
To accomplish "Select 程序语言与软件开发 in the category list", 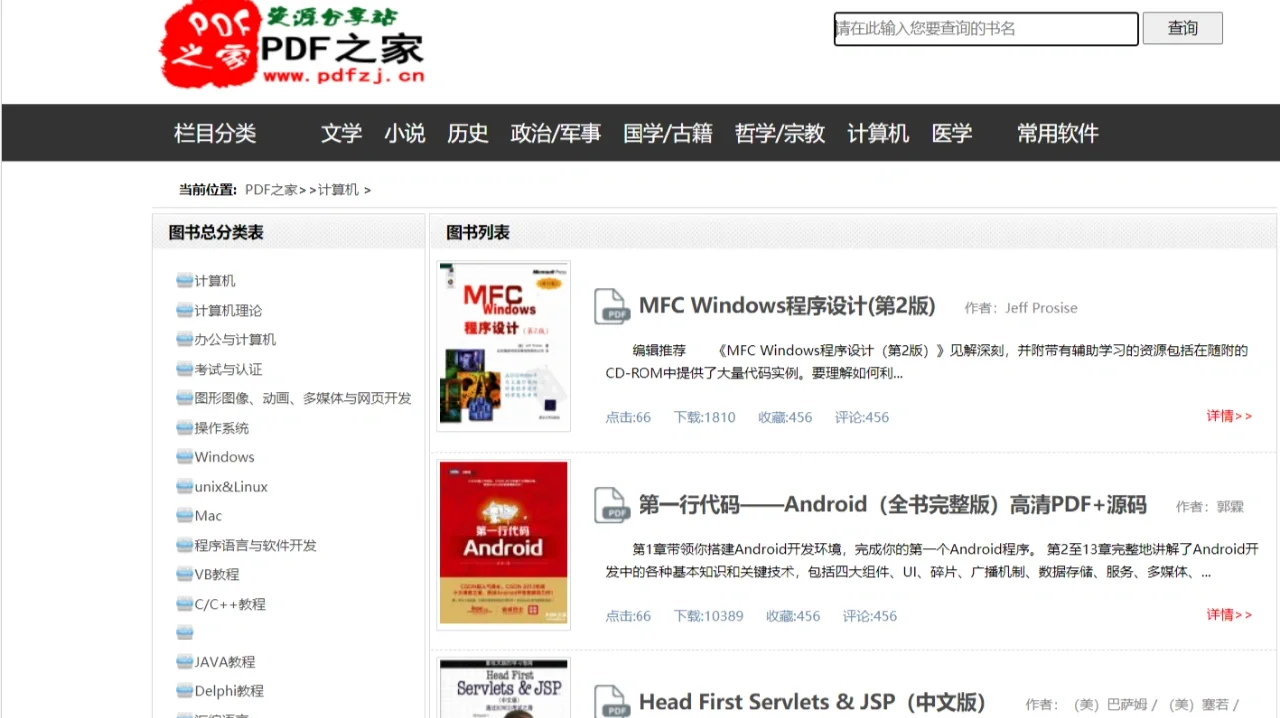I will [255, 545].
